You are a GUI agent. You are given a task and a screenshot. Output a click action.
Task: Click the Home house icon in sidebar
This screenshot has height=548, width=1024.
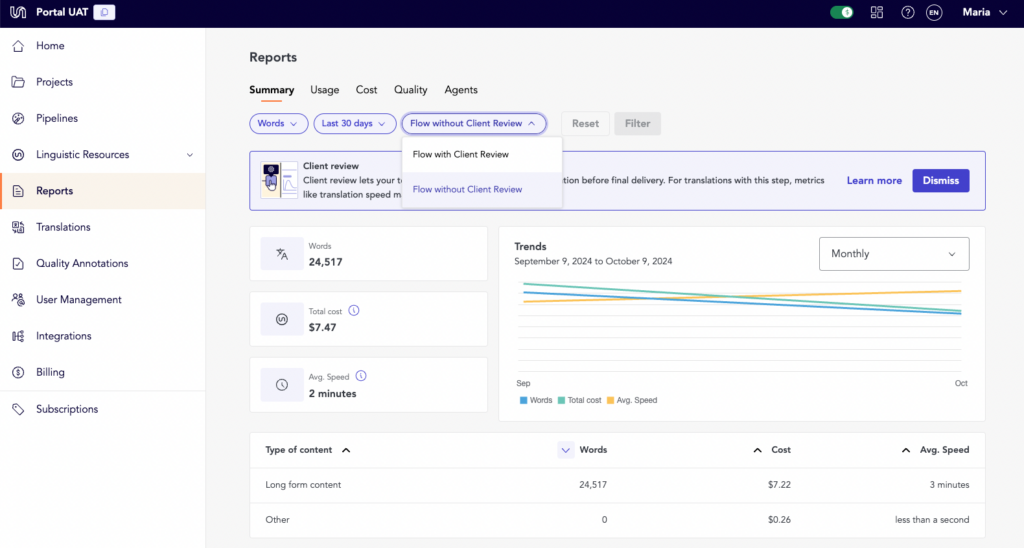point(18,46)
